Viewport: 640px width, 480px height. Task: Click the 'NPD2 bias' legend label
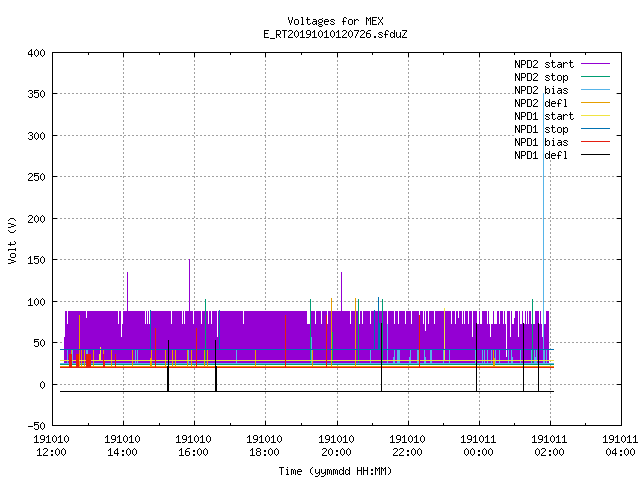click(541, 90)
